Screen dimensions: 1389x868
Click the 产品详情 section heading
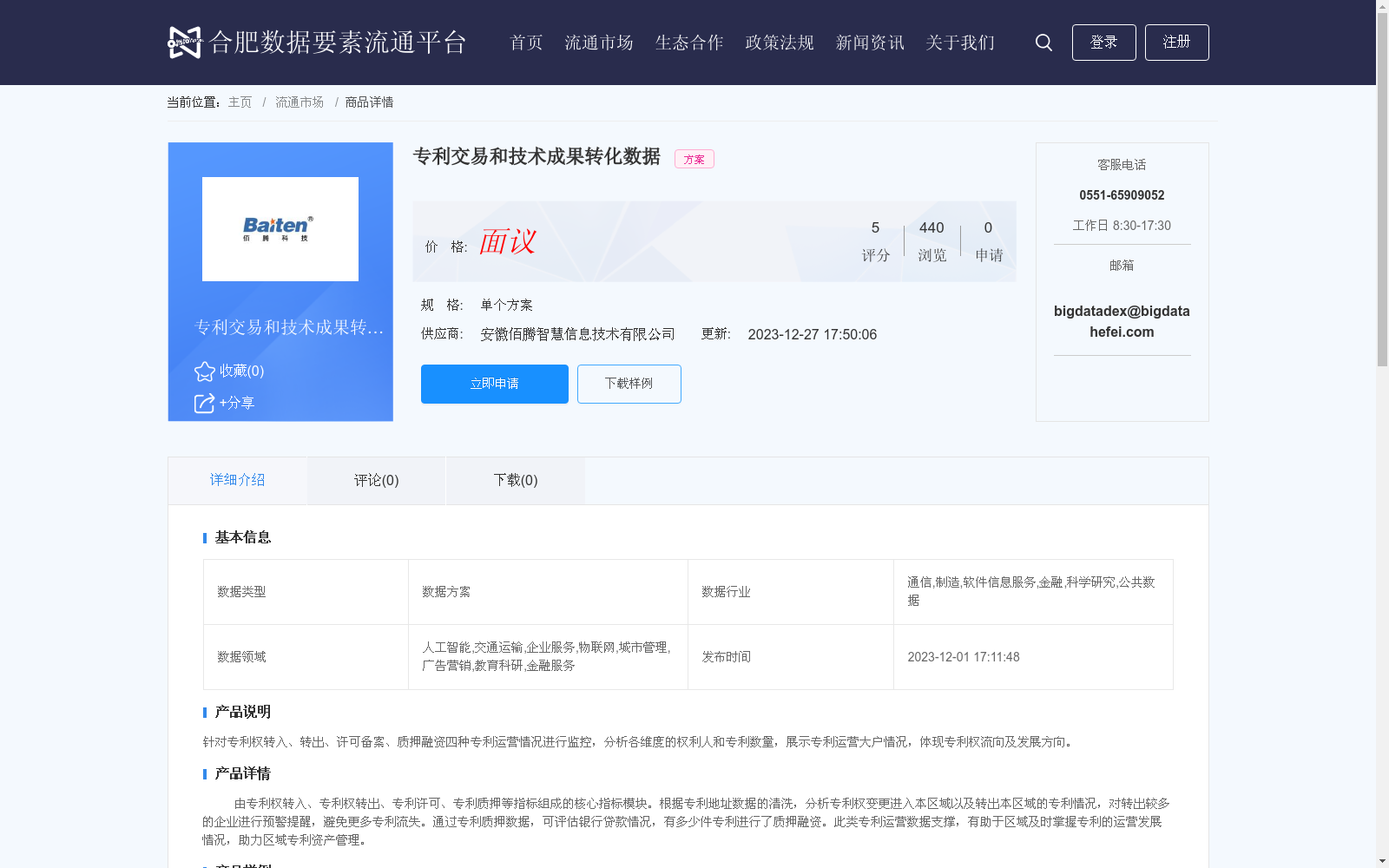pos(243,774)
